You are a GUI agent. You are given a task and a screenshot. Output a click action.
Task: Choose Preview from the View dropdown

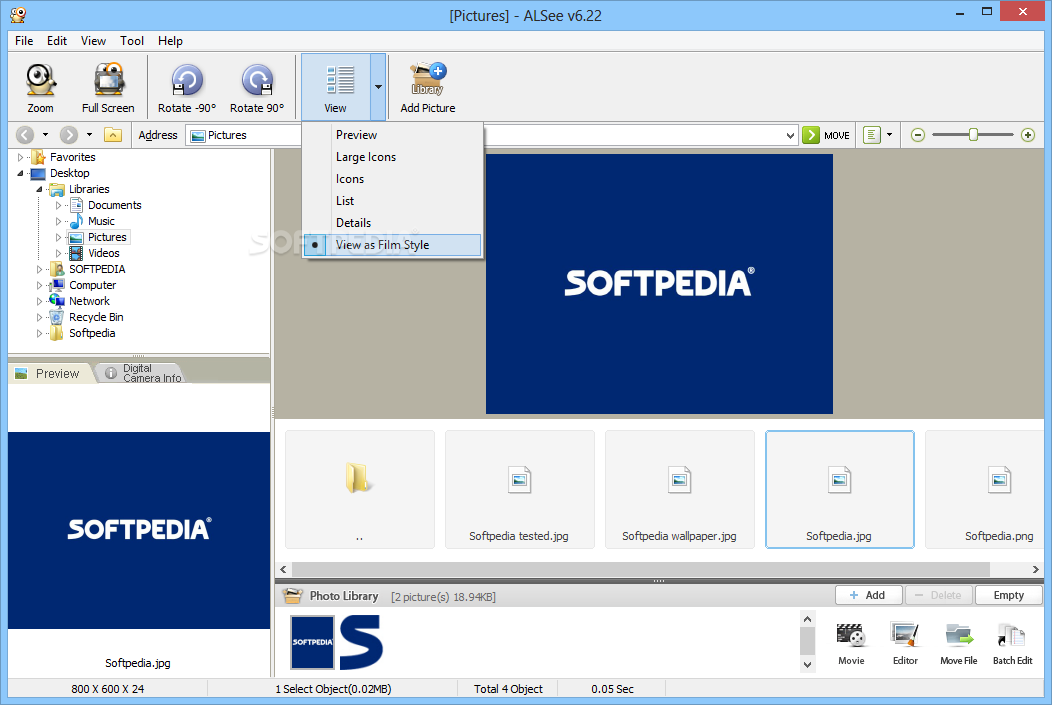point(392,135)
